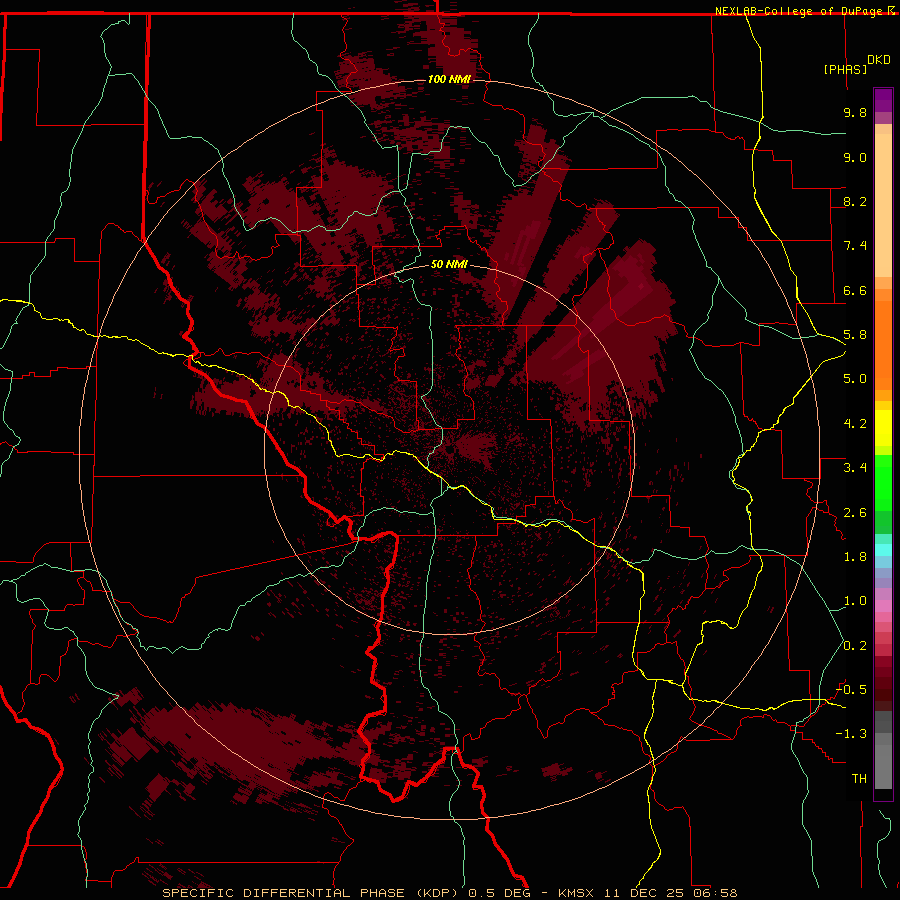Click the 1.0 scale value

[x=855, y=601]
